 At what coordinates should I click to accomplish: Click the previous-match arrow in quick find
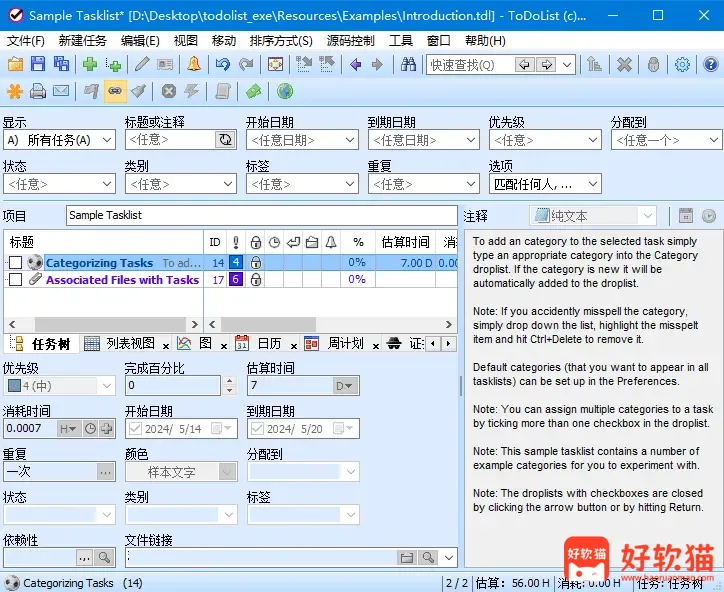tap(524, 64)
